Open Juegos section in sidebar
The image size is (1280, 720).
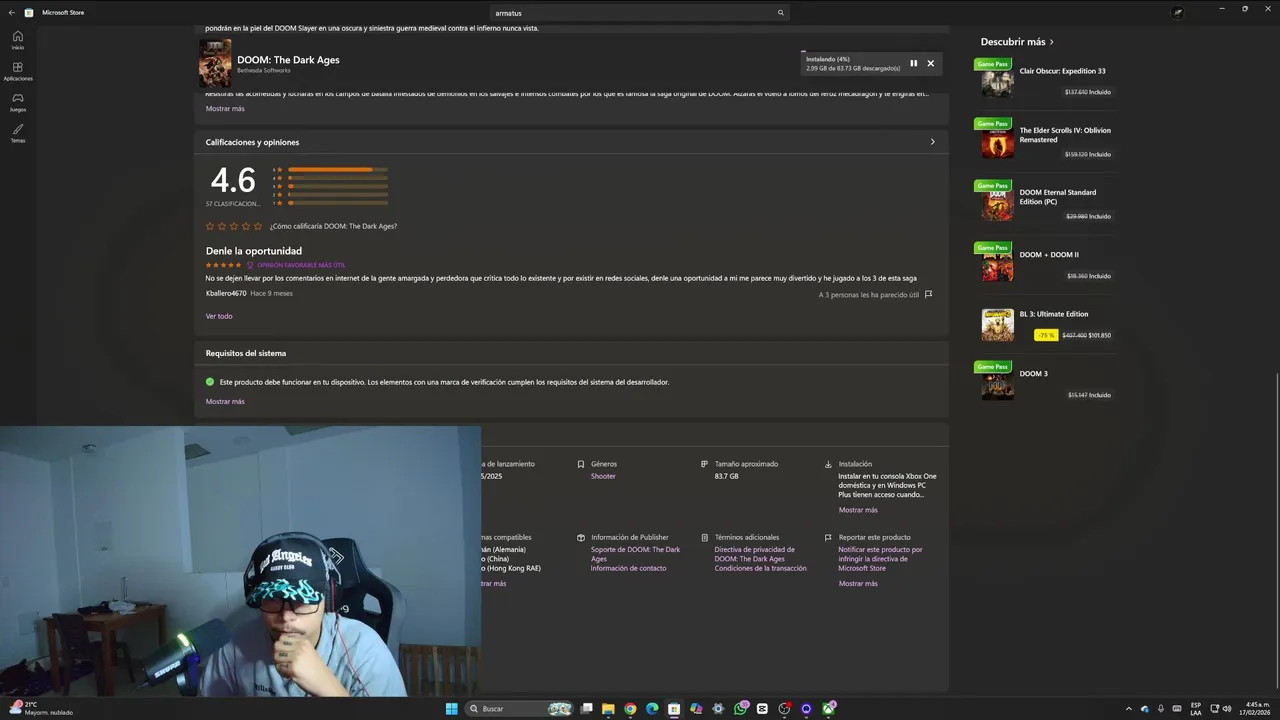point(18,102)
